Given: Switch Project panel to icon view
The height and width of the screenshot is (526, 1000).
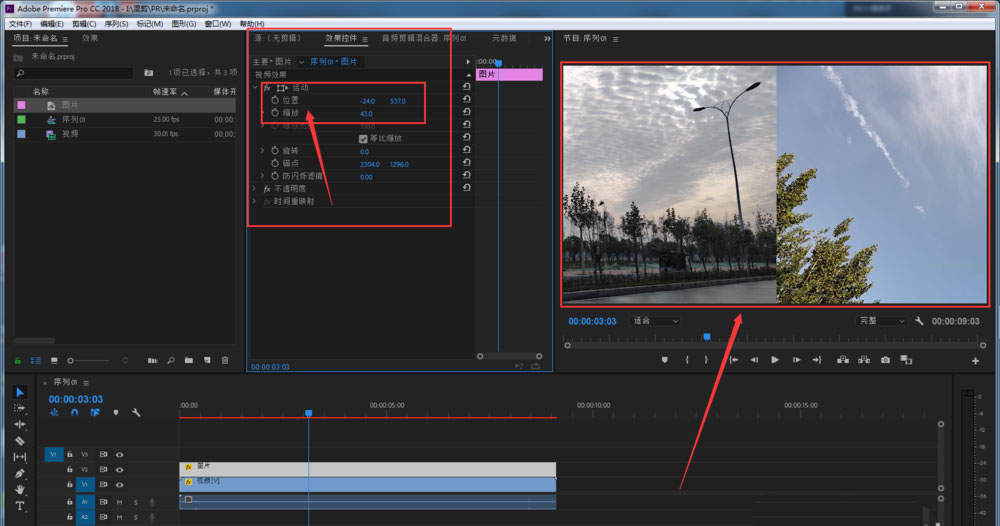Looking at the screenshot, I should pos(54,361).
